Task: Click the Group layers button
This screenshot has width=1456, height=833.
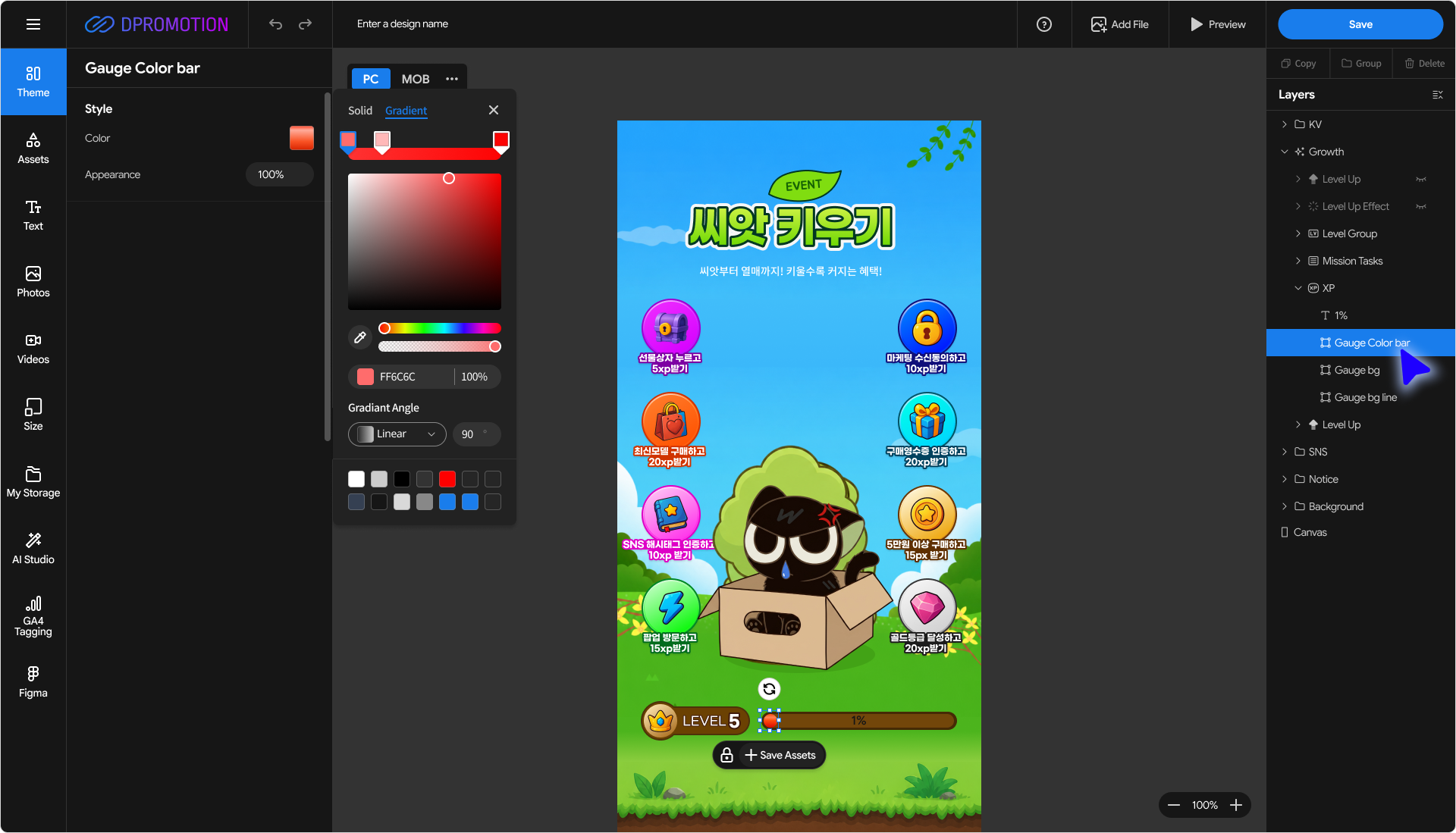Action: (x=1361, y=64)
